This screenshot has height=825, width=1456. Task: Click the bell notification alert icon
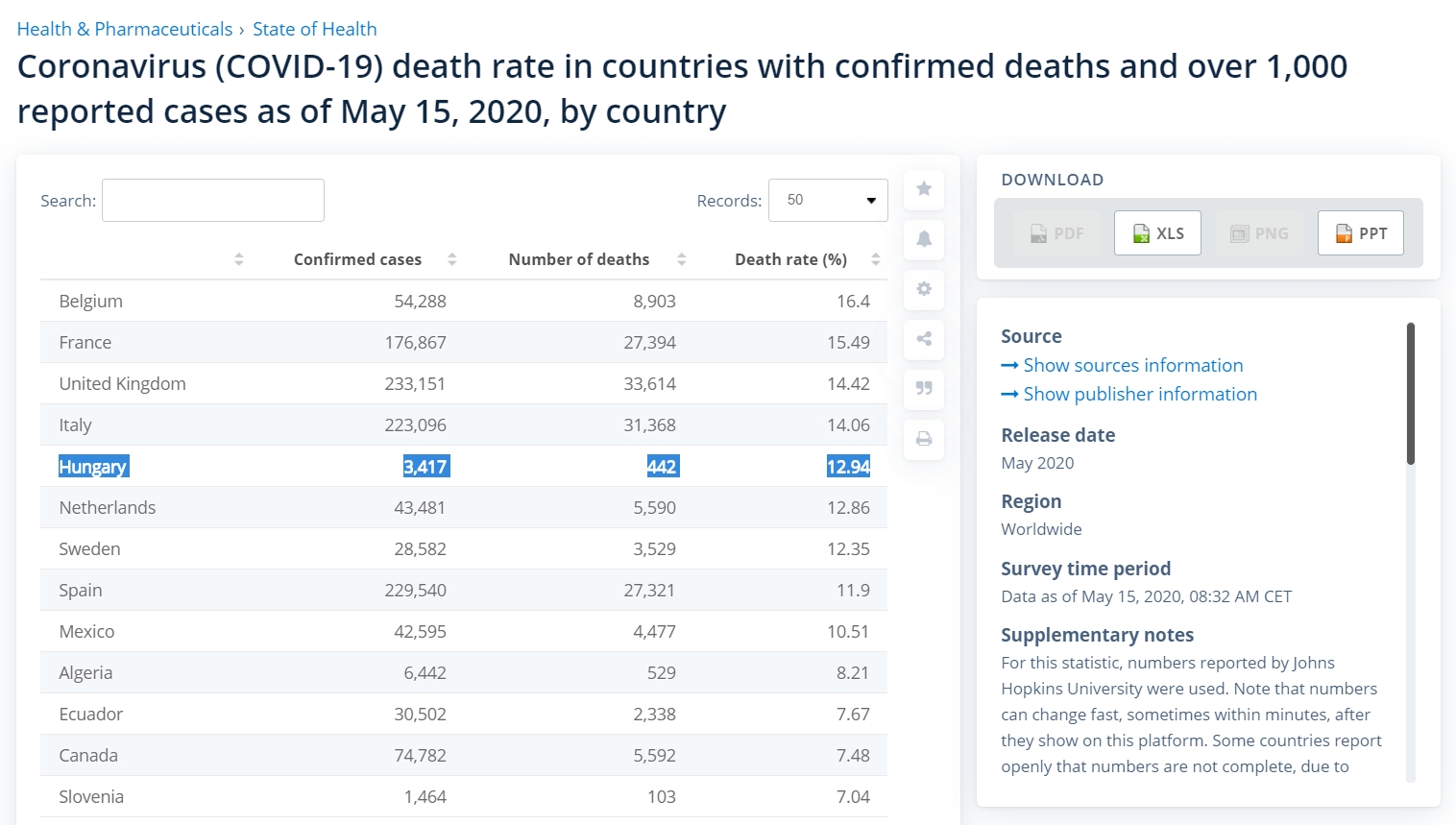(x=924, y=239)
